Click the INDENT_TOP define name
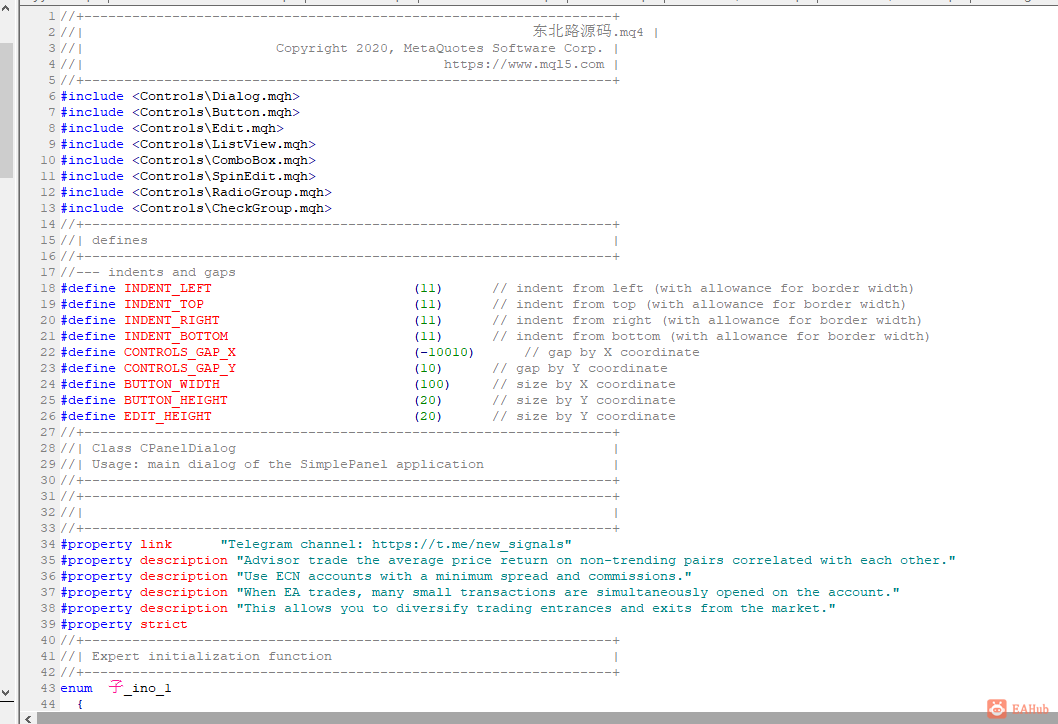The height and width of the screenshot is (724, 1058). point(163,304)
